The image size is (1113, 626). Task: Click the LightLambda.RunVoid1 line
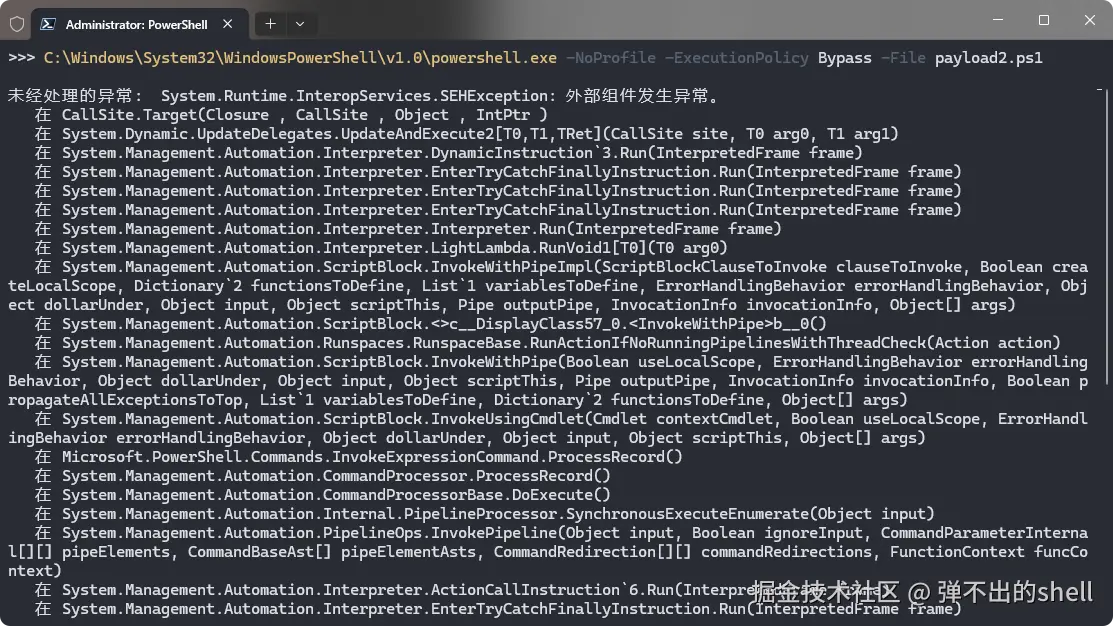(x=381, y=248)
